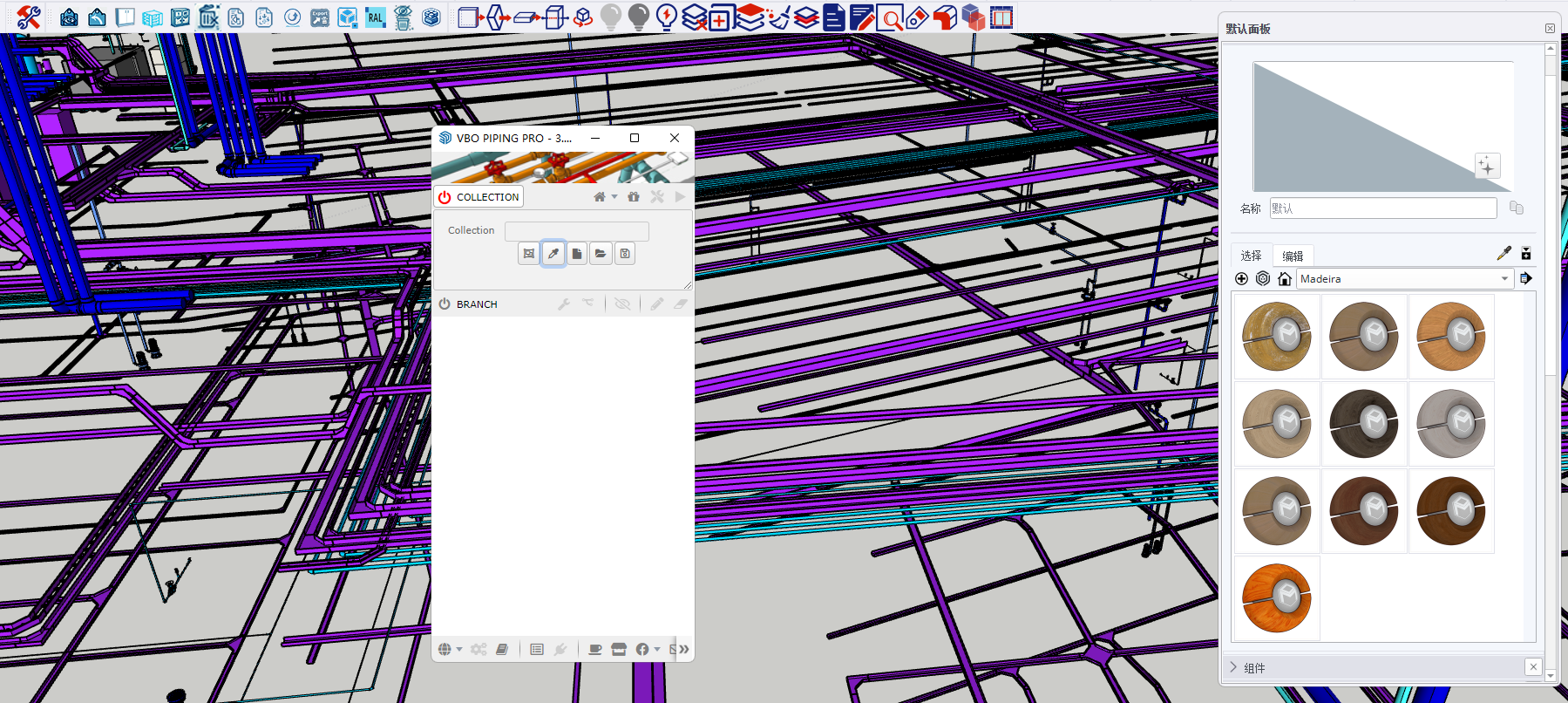The image size is (1568, 703).
Task: Click the RAL color toolbar icon
Action: coord(375,17)
